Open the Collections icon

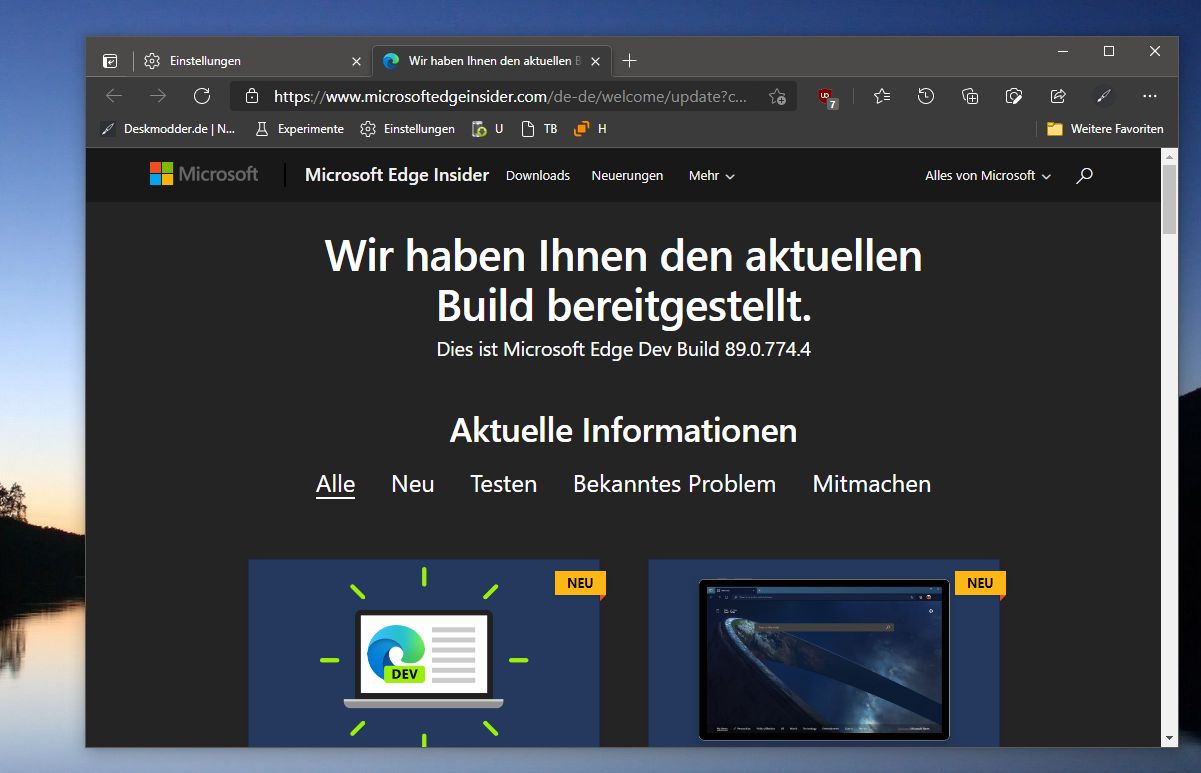tap(969, 96)
